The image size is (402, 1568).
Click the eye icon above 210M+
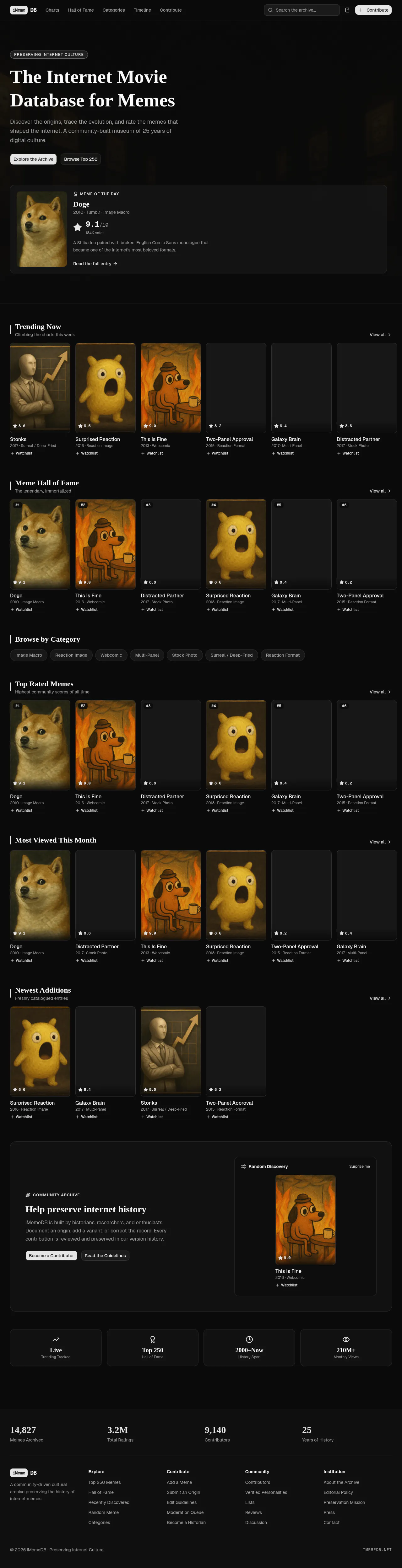pyautogui.click(x=346, y=1339)
